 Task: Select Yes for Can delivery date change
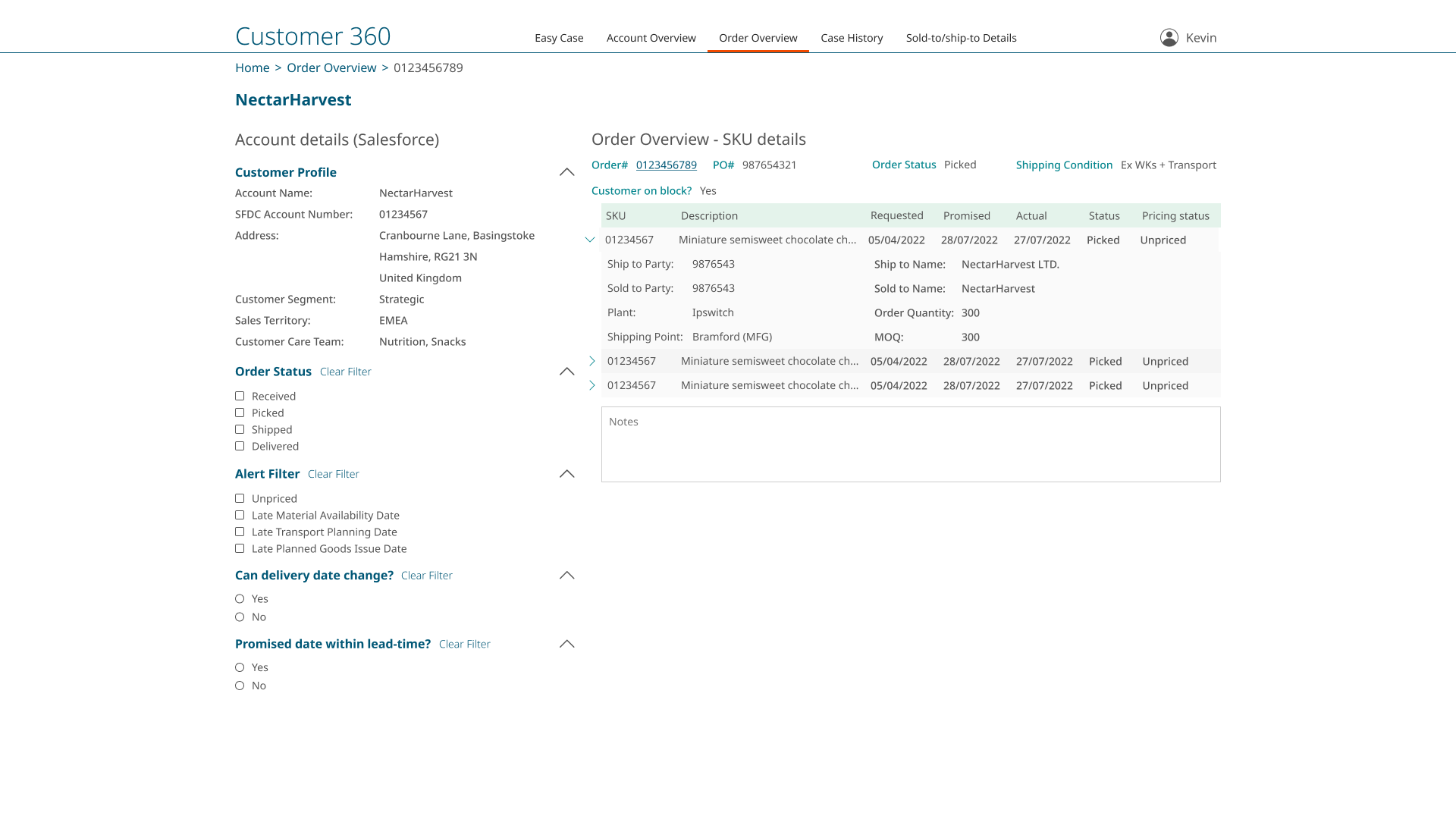[240, 598]
